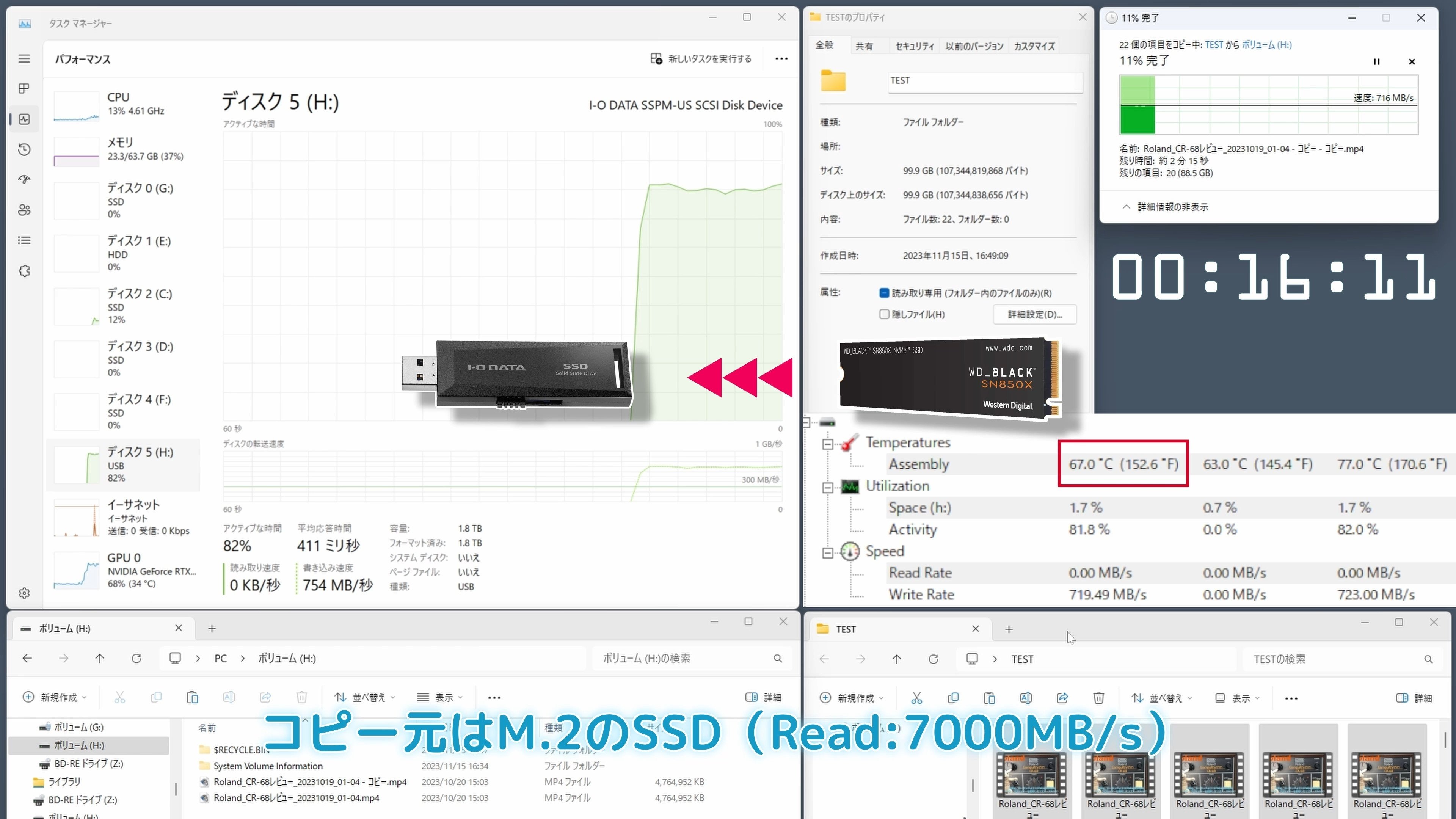
Task: Open Startup apps icon in Task Manager
Action: [x=24, y=180]
